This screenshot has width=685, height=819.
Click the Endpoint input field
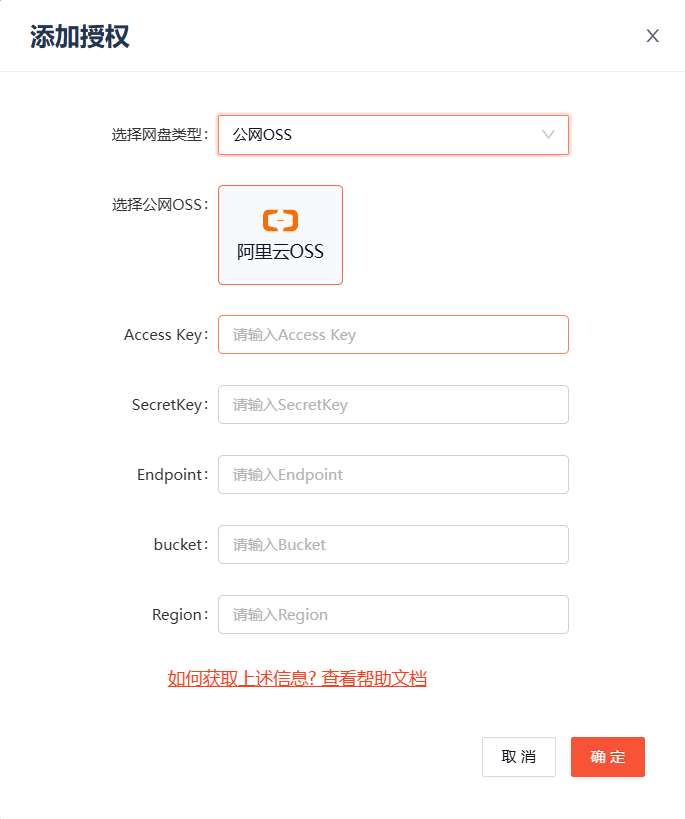coord(393,474)
